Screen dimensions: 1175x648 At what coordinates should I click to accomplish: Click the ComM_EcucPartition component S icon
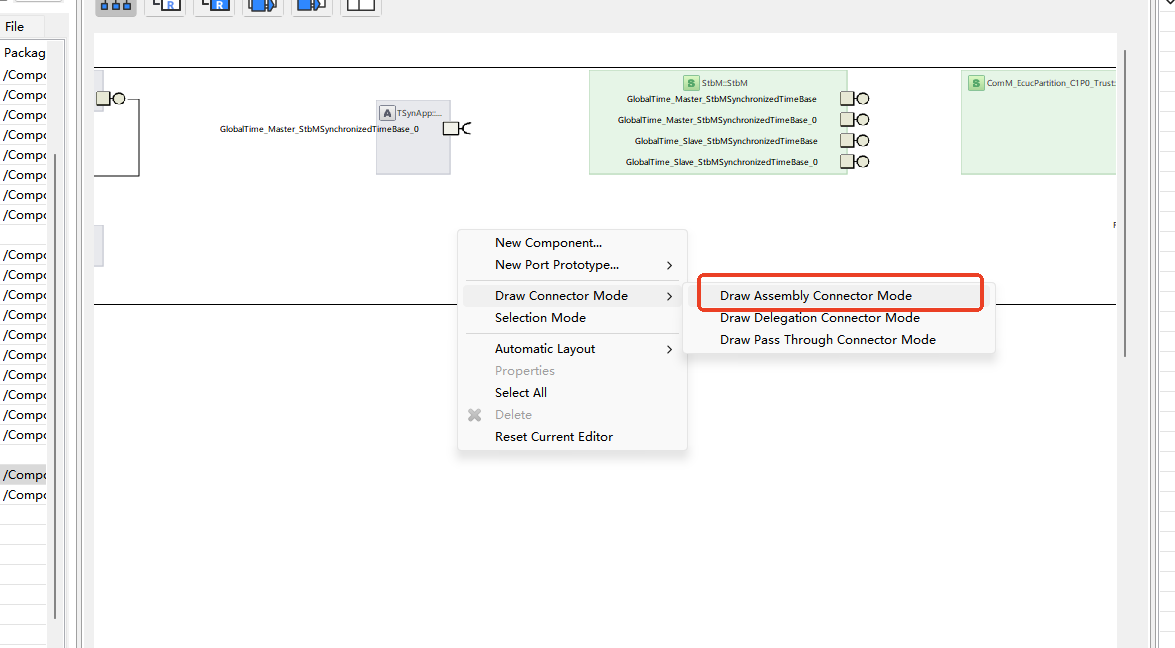tap(976, 83)
